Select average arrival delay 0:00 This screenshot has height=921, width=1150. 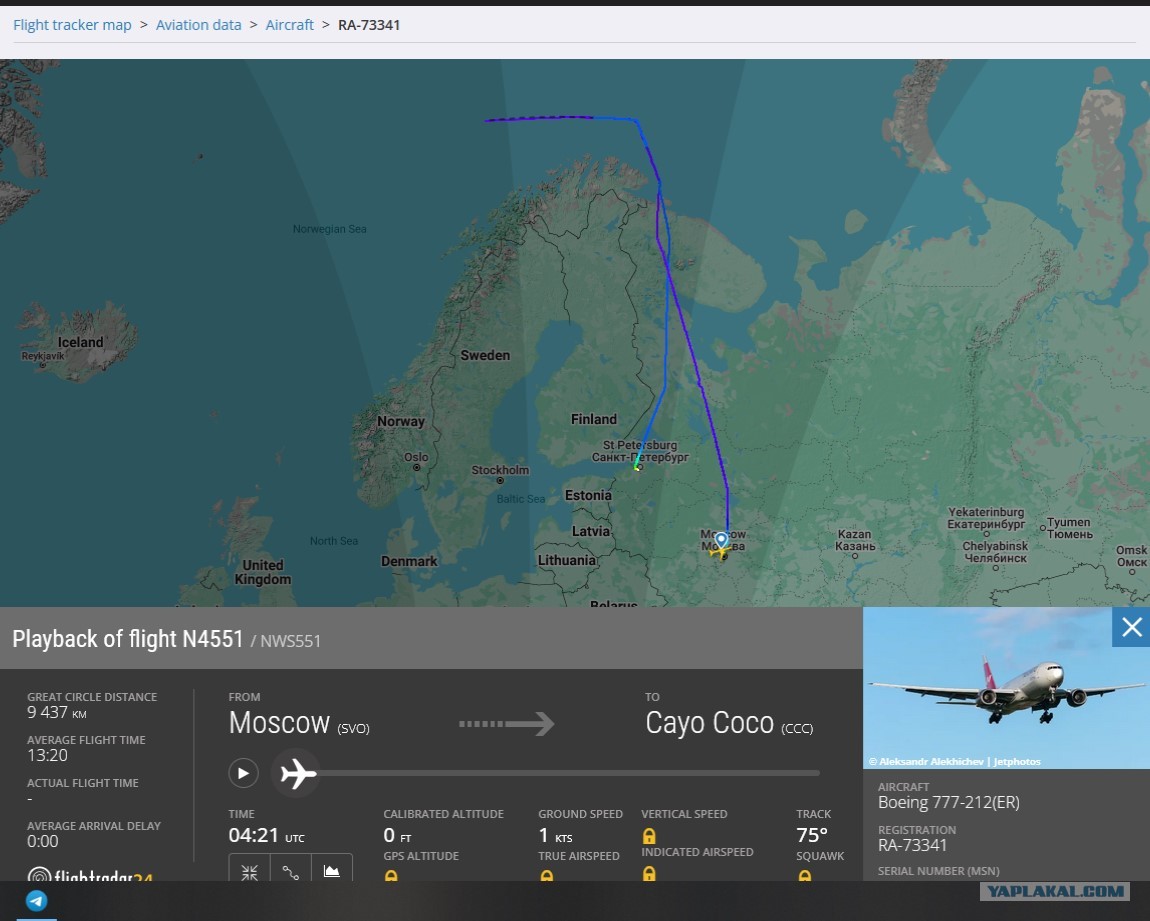(43, 842)
